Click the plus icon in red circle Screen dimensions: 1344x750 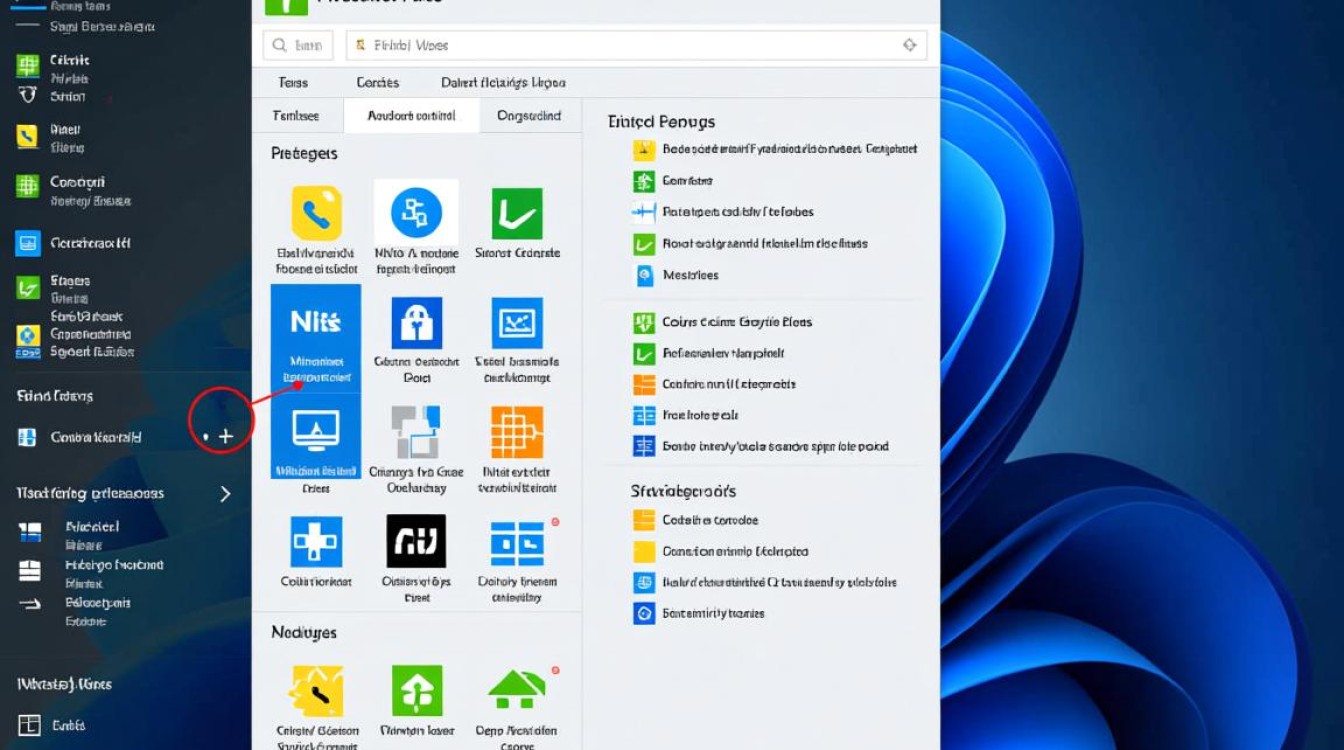[226, 436]
